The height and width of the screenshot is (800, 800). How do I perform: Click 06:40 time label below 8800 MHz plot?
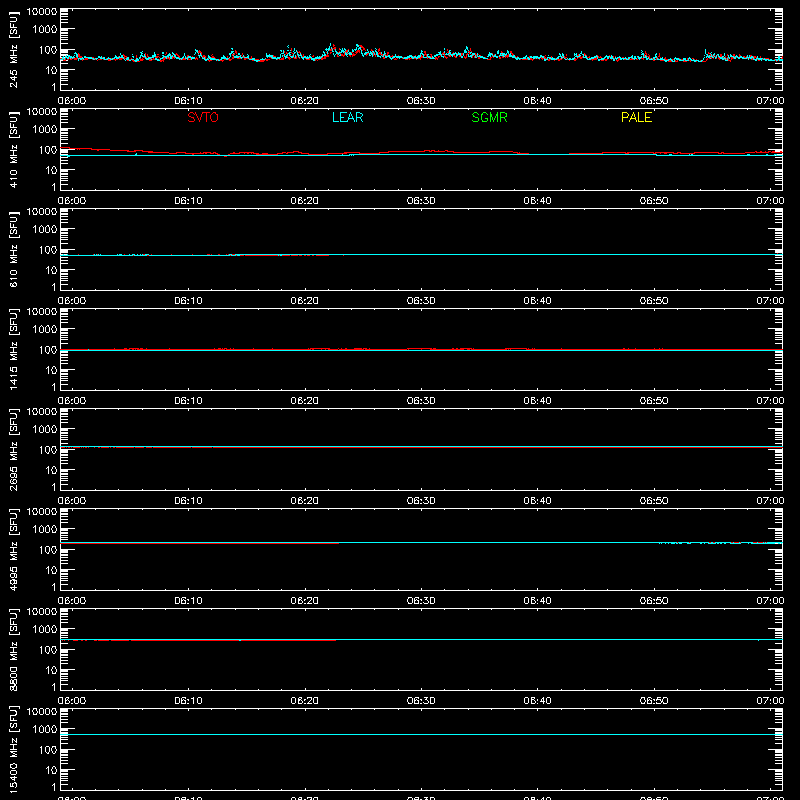pyautogui.click(x=537, y=701)
